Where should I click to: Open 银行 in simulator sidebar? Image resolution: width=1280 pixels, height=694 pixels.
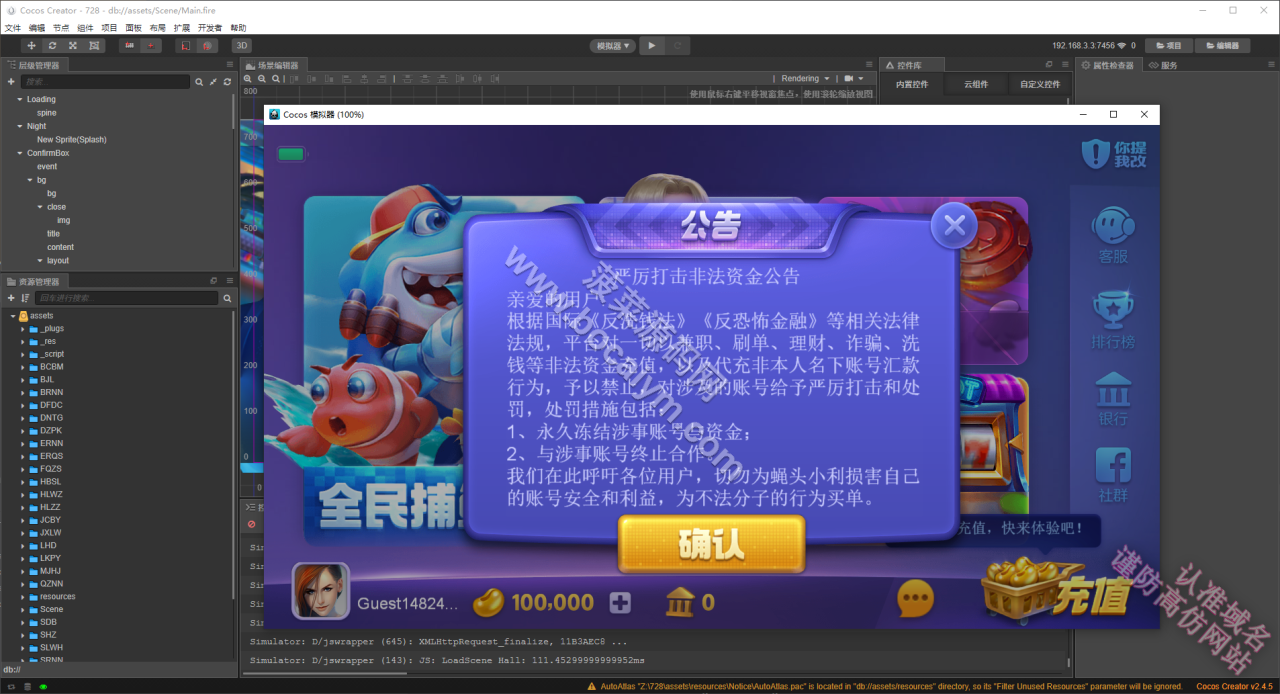click(1113, 398)
